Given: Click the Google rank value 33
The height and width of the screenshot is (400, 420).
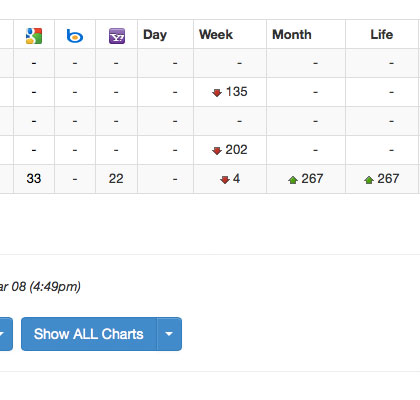Looking at the screenshot, I should click(x=34, y=179).
